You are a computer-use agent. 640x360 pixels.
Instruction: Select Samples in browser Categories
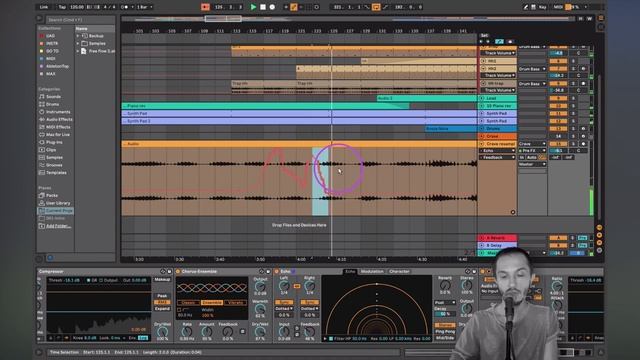pyautogui.click(x=54, y=158)
